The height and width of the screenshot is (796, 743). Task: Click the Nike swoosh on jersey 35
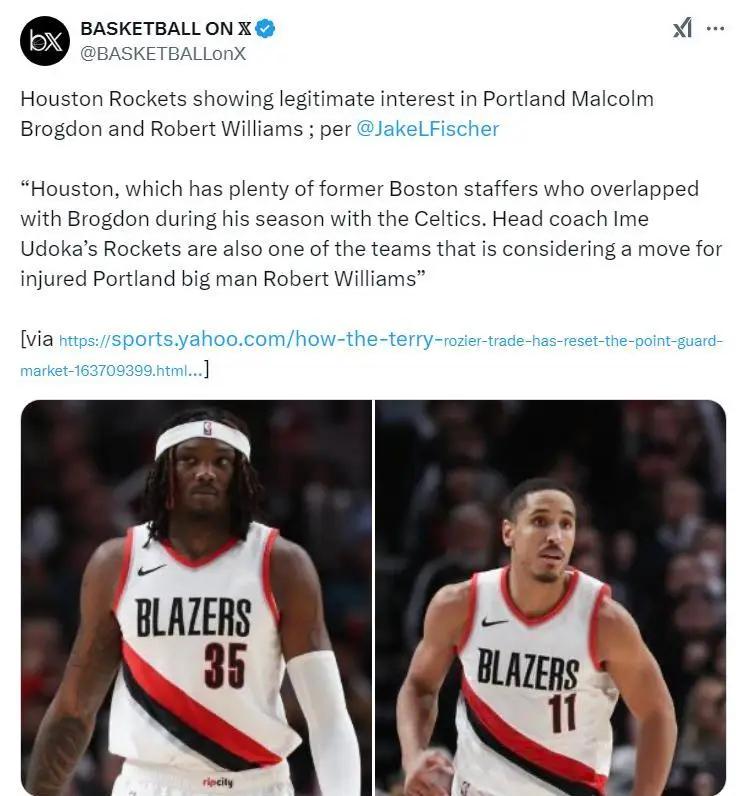[151, 570]
